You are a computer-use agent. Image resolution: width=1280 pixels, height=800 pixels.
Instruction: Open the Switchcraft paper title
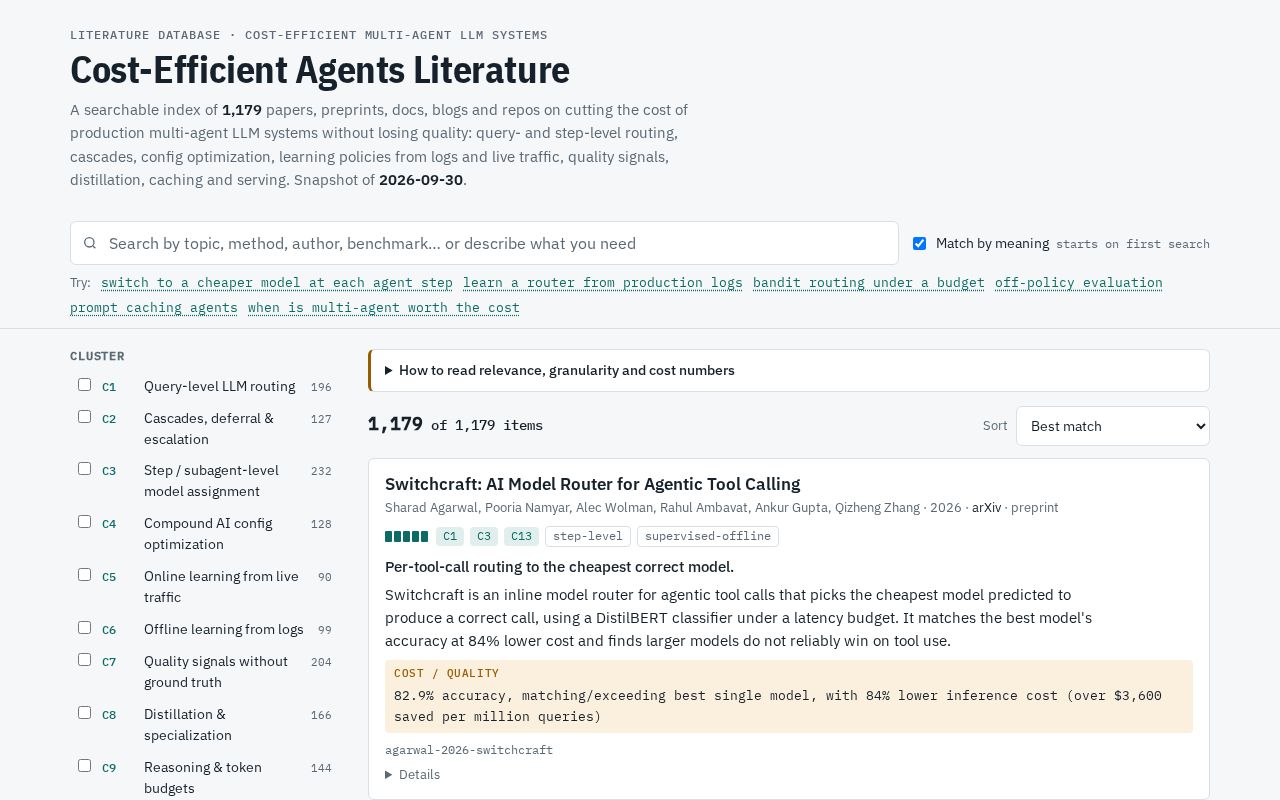(592, 484)
